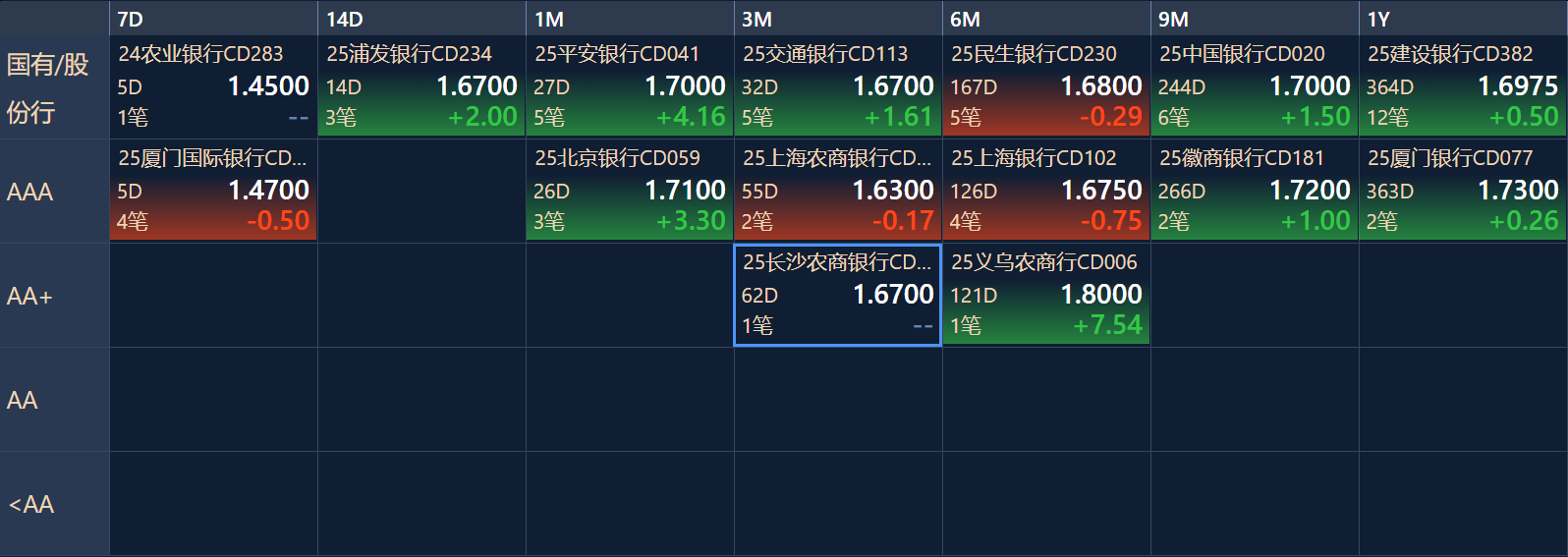Open the 25交通银行CD113 cell

[x=838, y=86]
